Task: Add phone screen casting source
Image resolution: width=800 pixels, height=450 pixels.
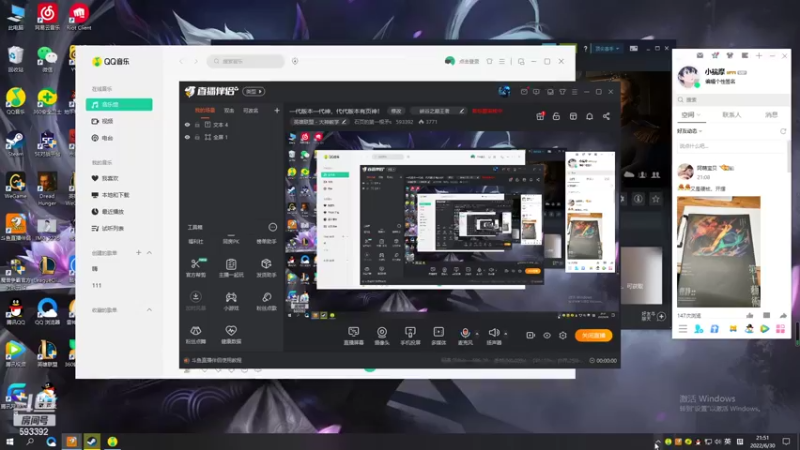Action: click(x=410, y=332)
